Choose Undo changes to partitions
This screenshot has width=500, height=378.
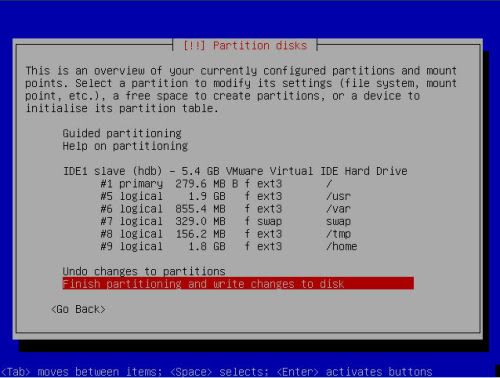pos(144,271)
